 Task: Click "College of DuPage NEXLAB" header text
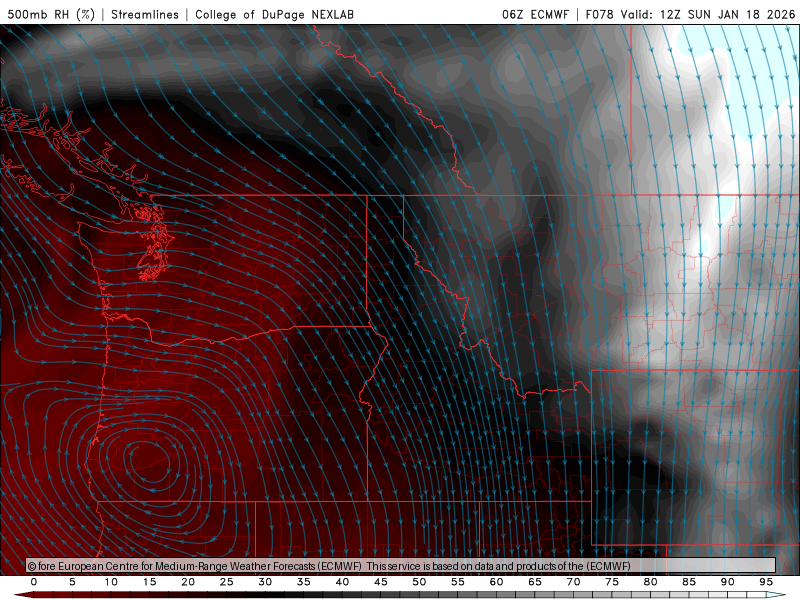tap(274, 14)
